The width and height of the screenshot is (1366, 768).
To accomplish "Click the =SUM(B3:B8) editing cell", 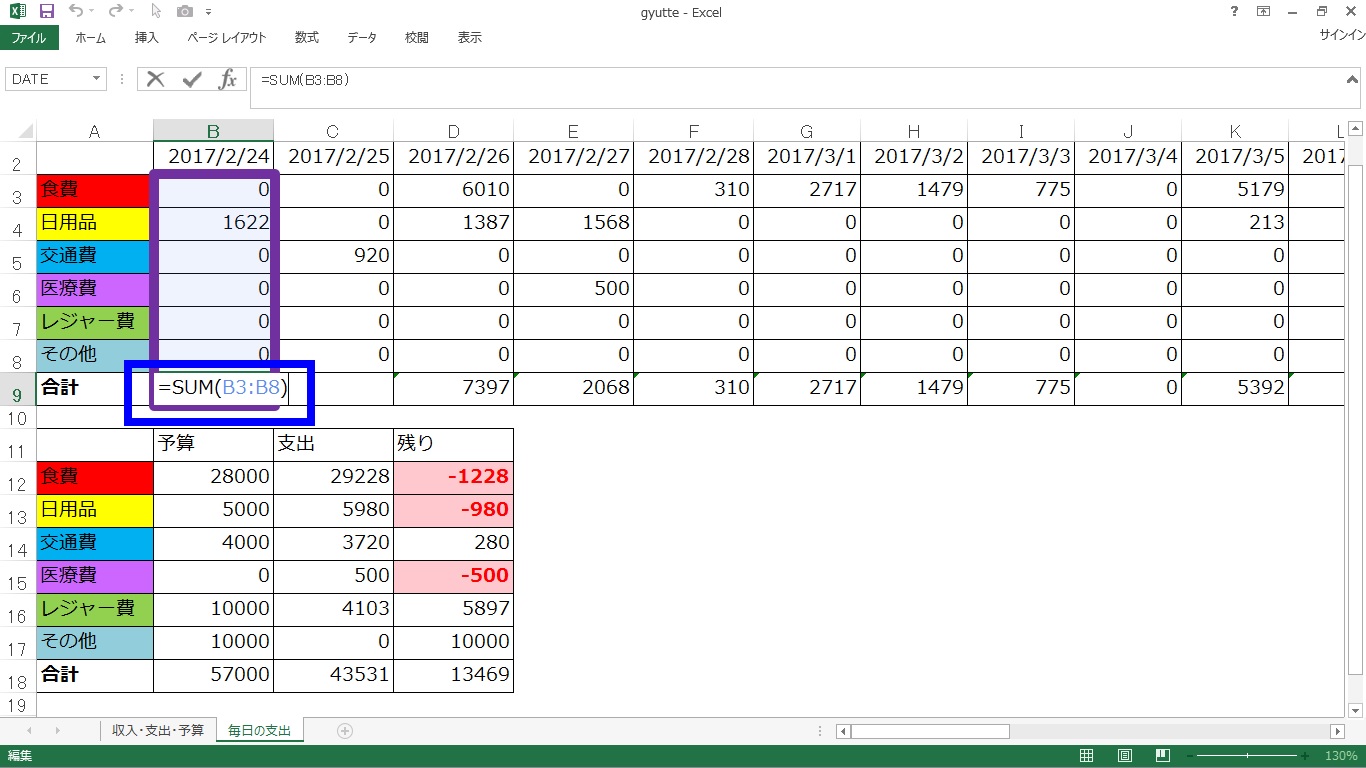I will 223,388.
